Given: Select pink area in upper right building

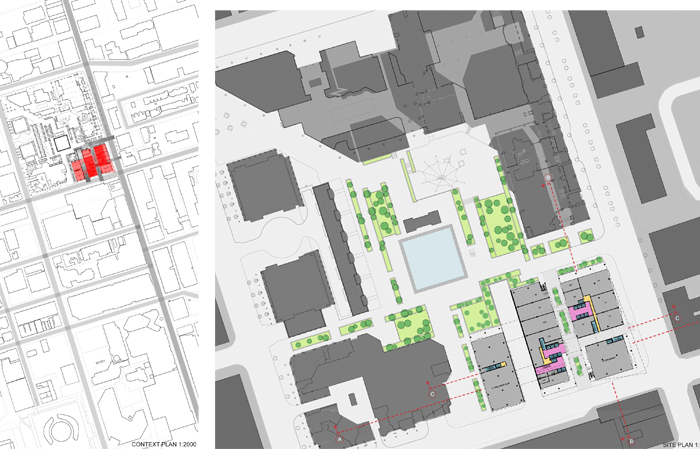Looking at the screenshot, I should pyautogui.click(x=580, y=312).
